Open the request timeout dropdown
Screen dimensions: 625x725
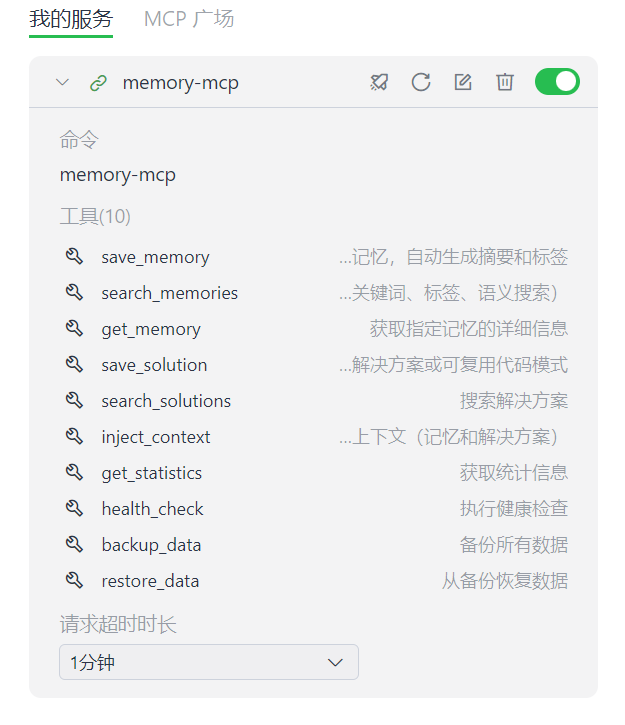(208, 662)
